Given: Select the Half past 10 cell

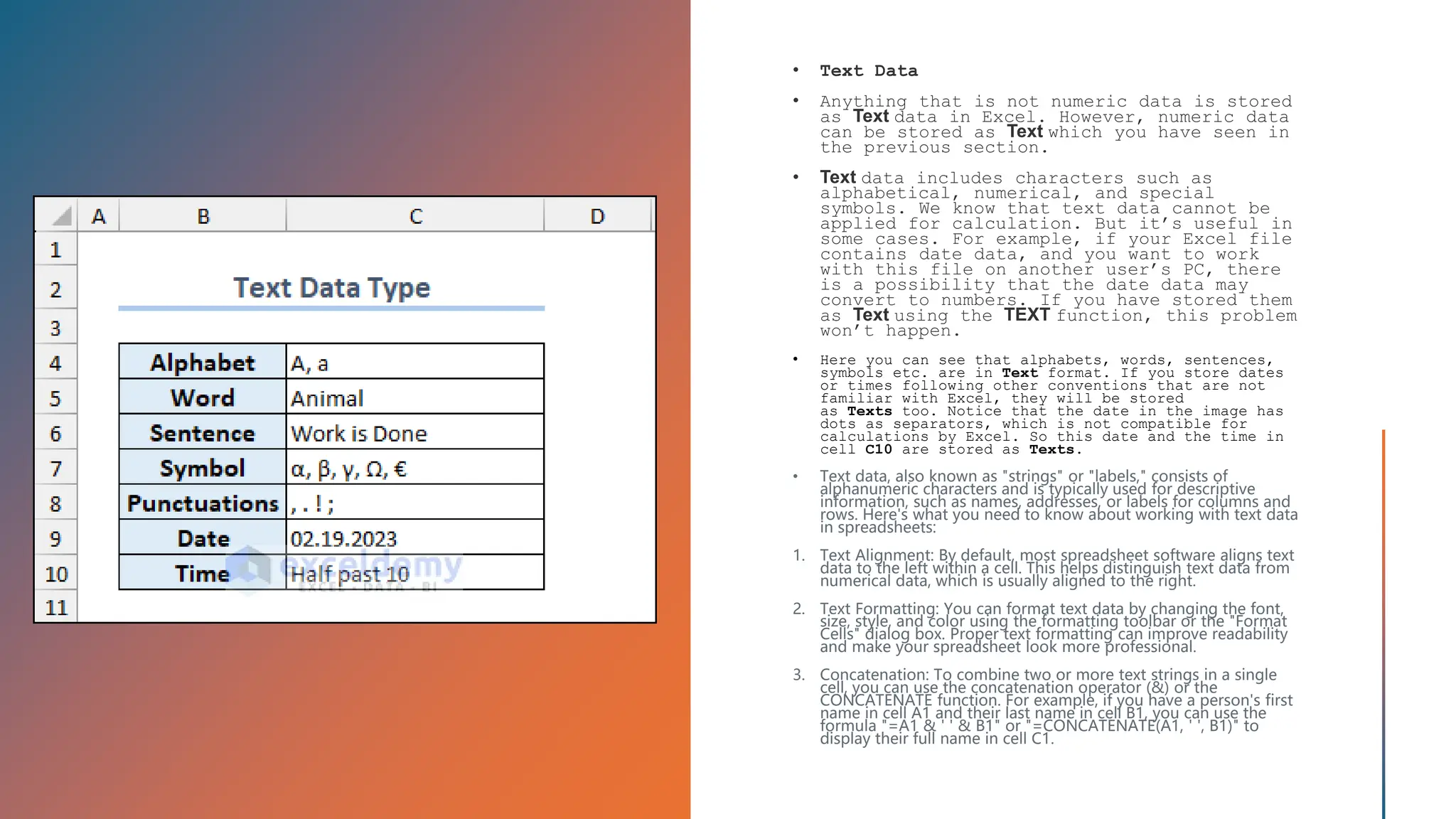Looking at the screenshot, I should point(414,574).
